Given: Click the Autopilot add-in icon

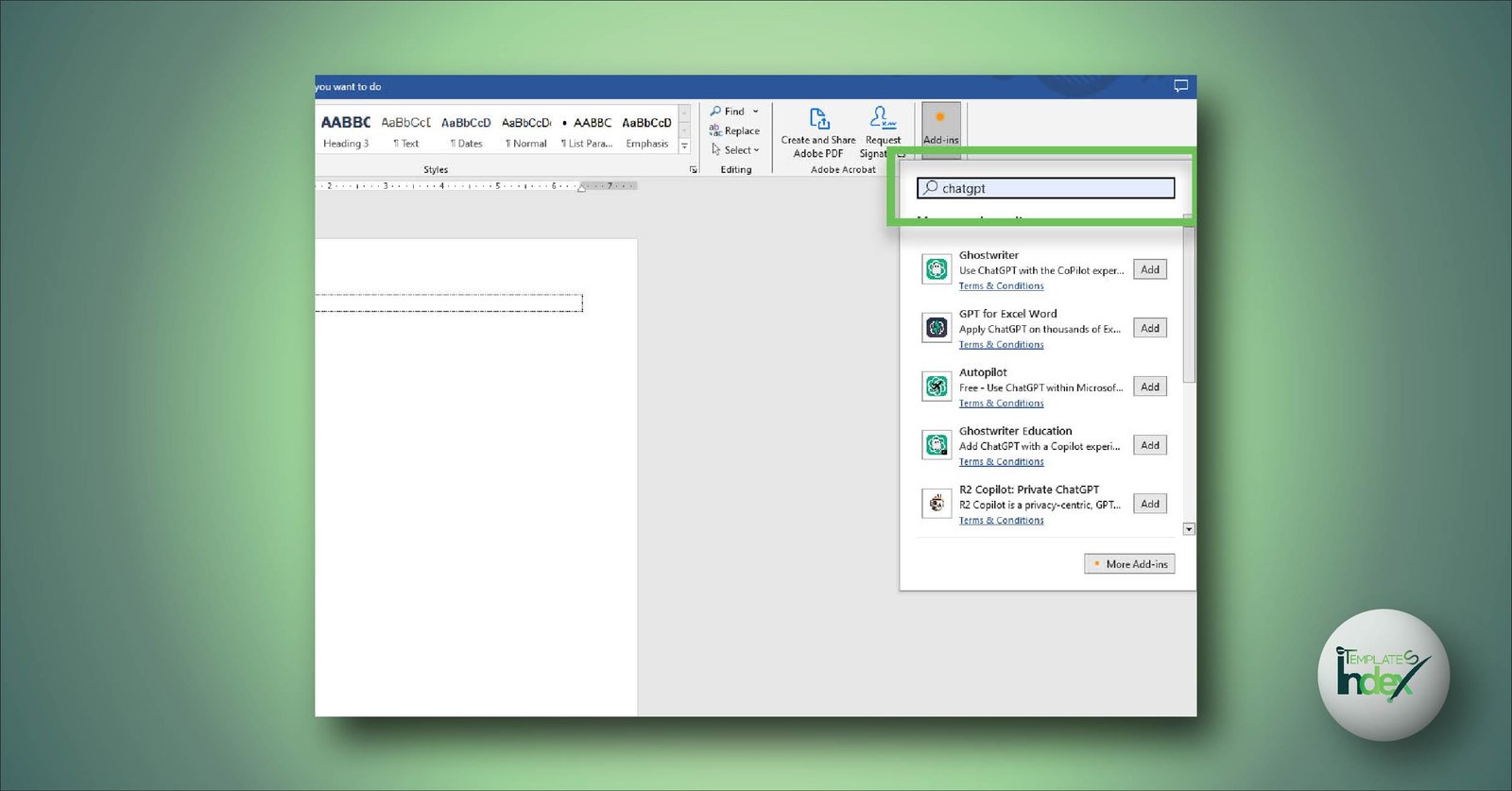Looking at the screenshot, I should coord(936,387).
